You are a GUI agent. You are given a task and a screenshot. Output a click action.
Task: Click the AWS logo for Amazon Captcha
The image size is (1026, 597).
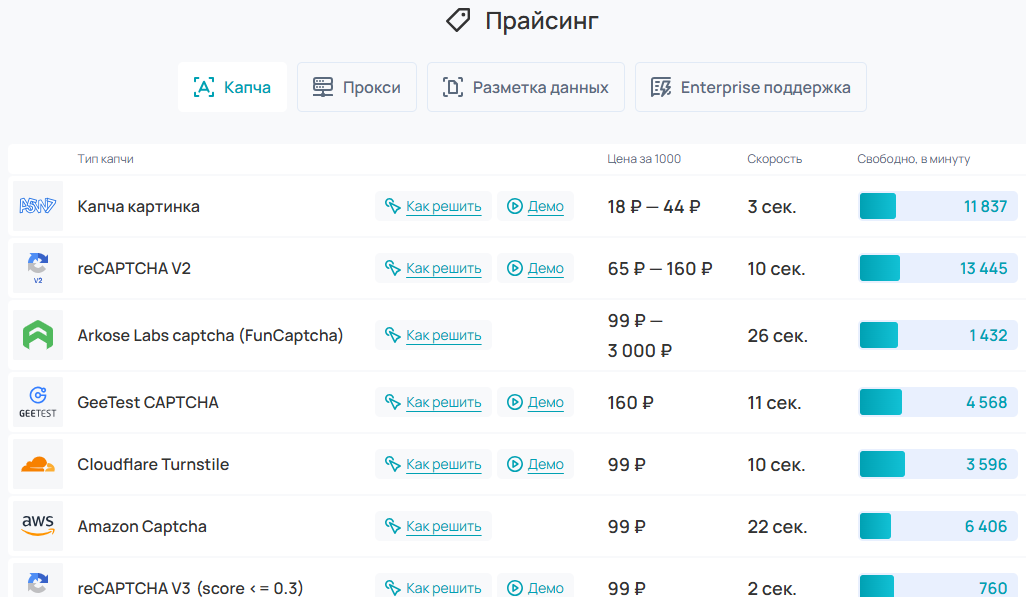pyautogui.click(x=37, y=526)
